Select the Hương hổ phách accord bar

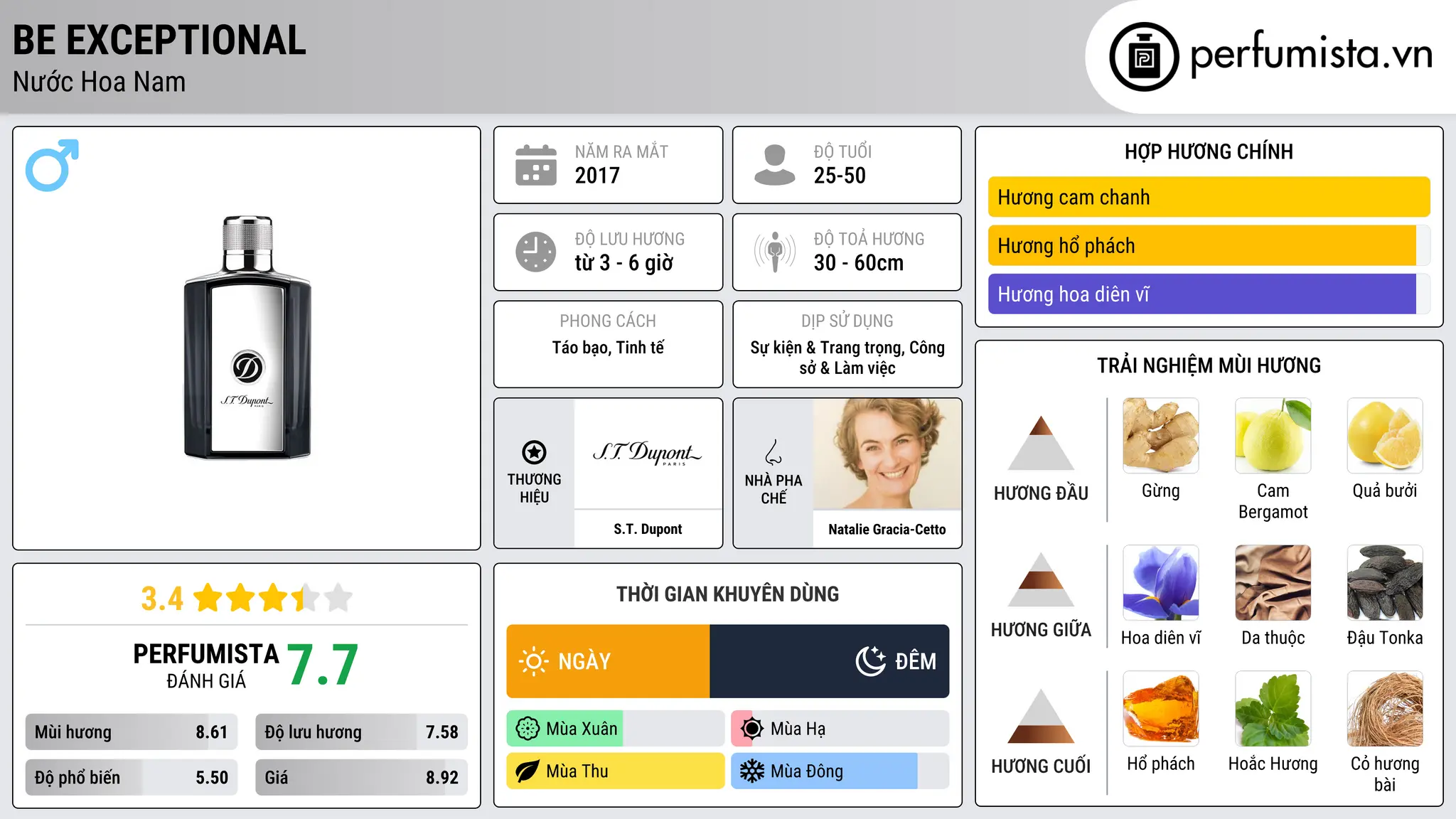(x=1209, y=245)
